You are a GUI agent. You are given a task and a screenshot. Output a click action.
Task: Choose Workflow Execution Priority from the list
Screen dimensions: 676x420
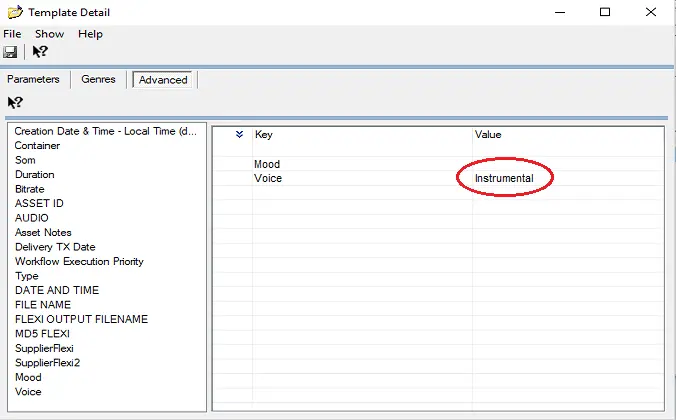(79, 261)
